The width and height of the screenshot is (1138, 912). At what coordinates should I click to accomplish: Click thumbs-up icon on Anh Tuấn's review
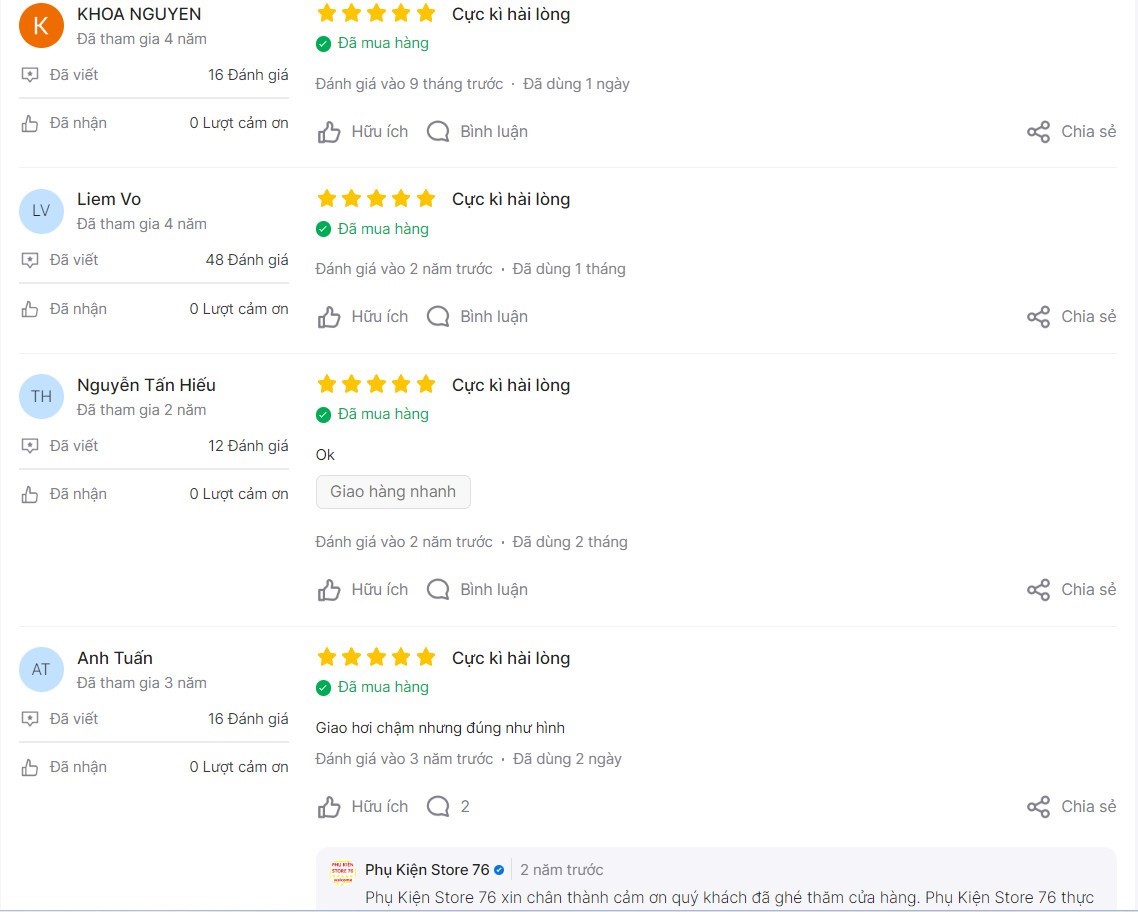coord(329,807)
